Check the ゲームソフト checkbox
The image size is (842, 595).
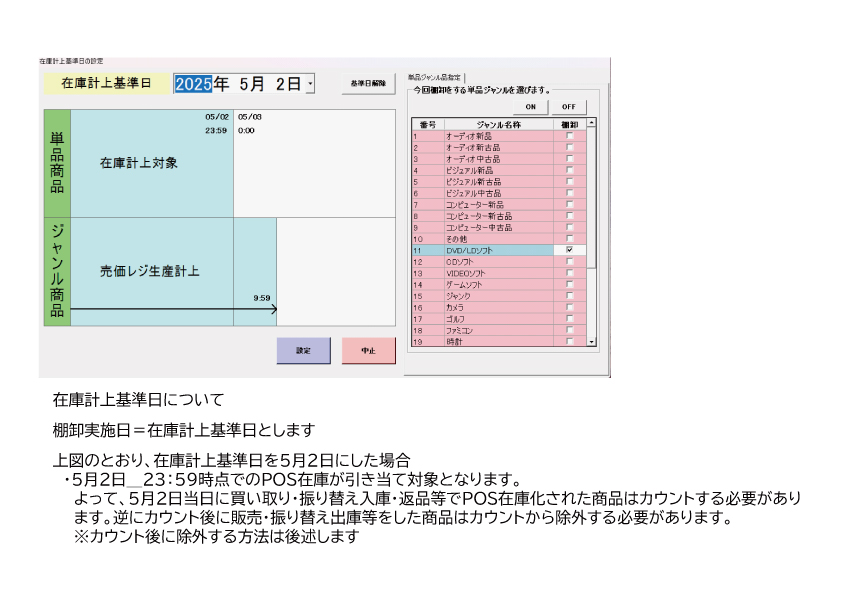coord(569,285)
